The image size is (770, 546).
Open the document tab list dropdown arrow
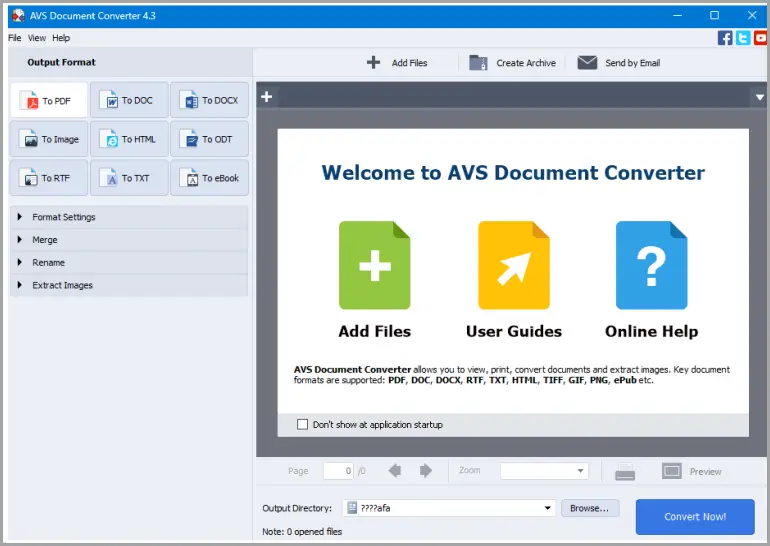tap(760, 97)
